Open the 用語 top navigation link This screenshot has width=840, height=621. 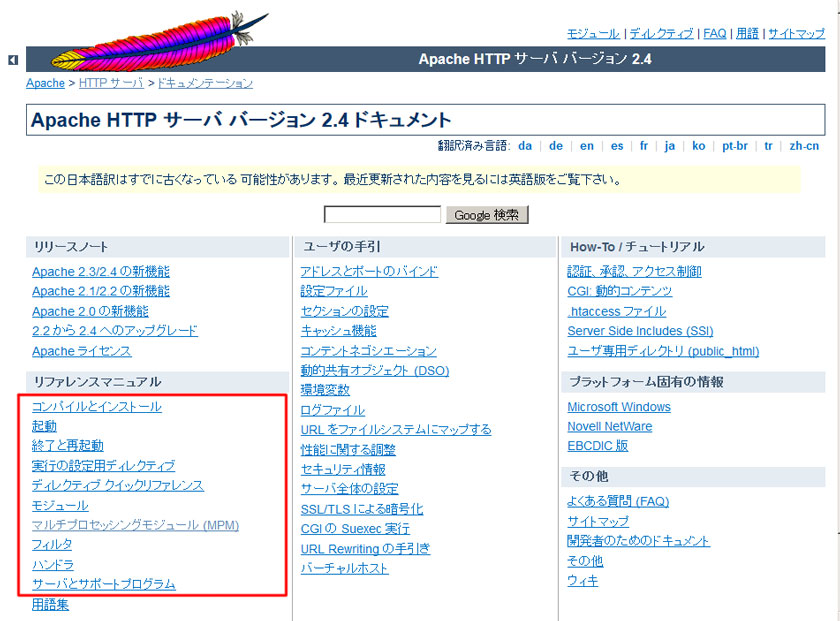coord(747,34)
